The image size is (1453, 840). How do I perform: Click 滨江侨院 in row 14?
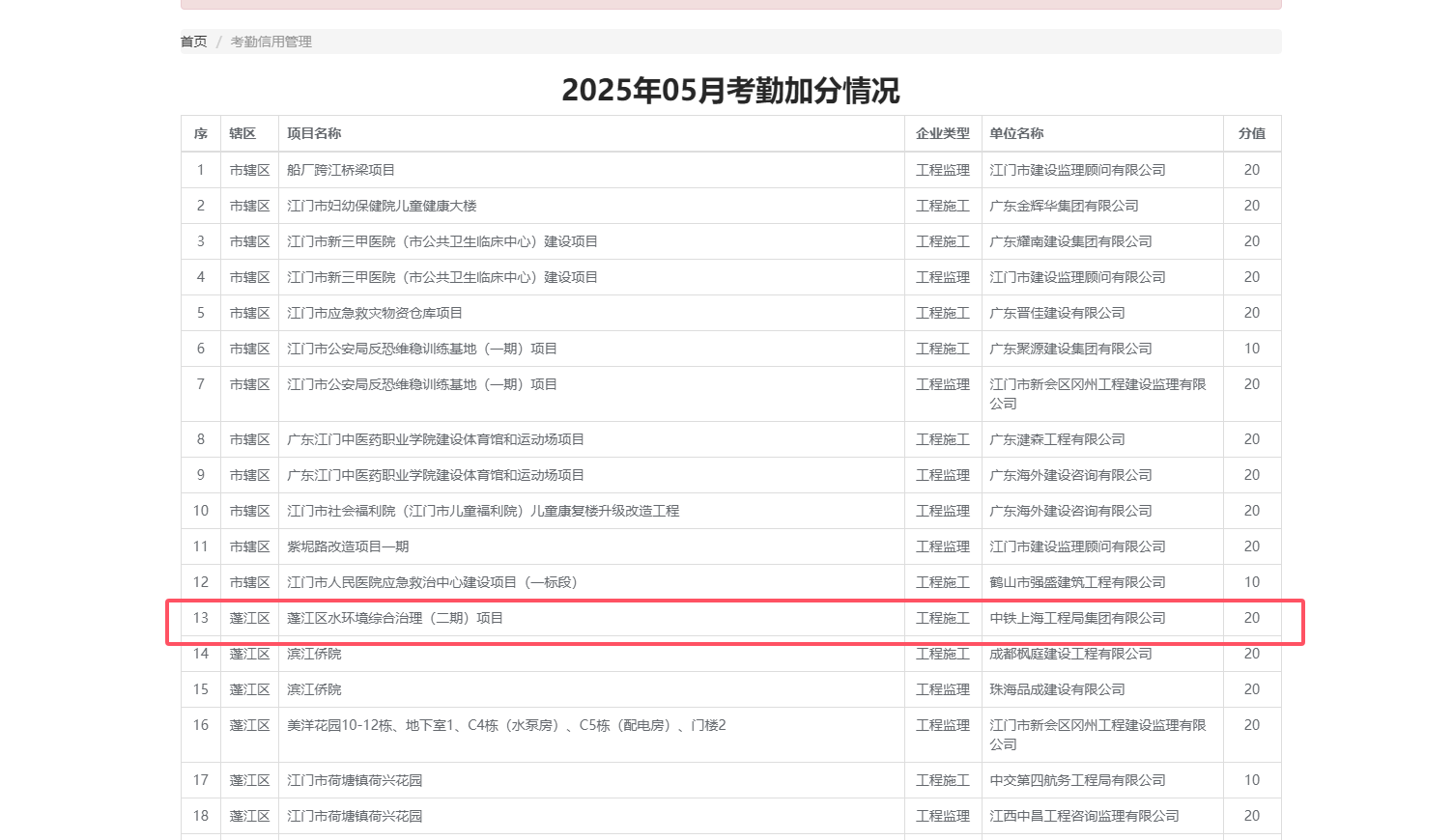[314, 654]
